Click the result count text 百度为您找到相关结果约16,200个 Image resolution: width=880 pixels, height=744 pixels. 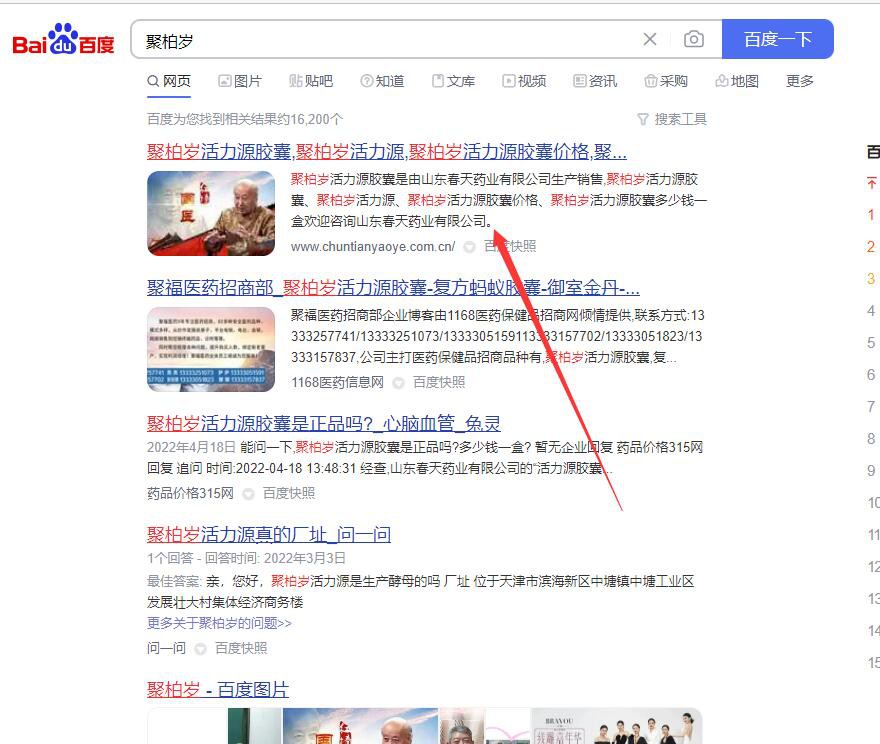[x=245, y=119]
